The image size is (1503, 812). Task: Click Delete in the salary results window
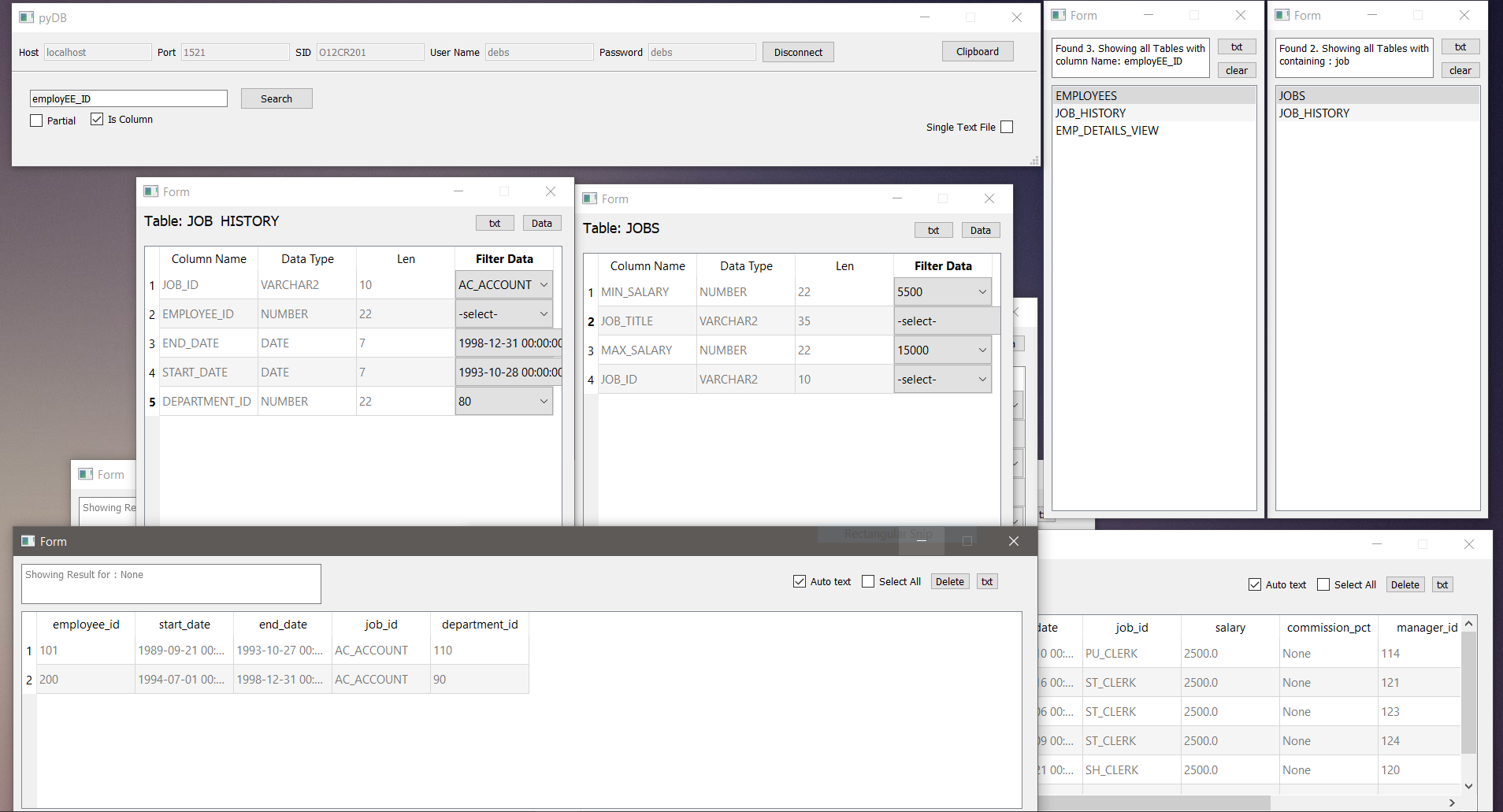(1405, 584)
